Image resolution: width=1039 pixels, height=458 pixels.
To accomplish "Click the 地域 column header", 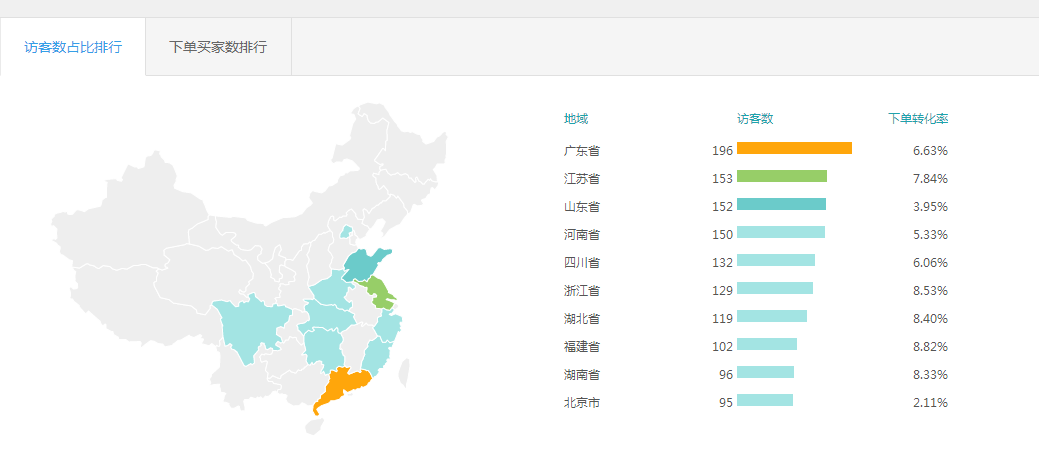I will 576,119.
